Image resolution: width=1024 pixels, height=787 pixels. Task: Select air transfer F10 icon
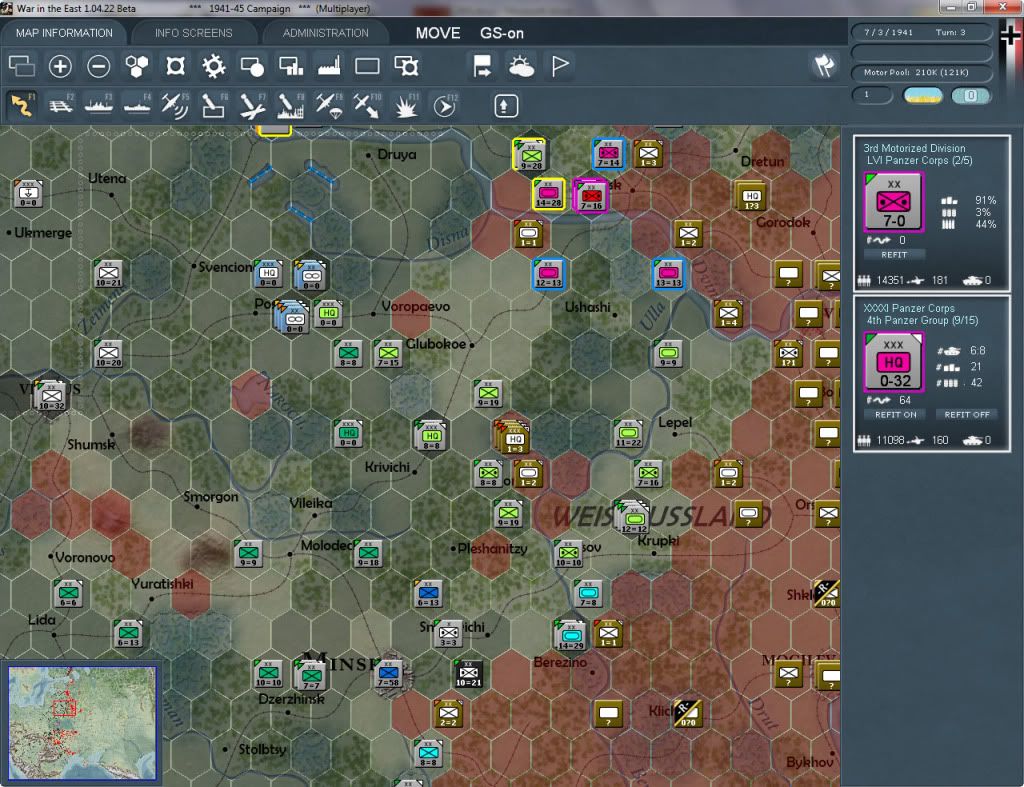[x=367, y=105]
